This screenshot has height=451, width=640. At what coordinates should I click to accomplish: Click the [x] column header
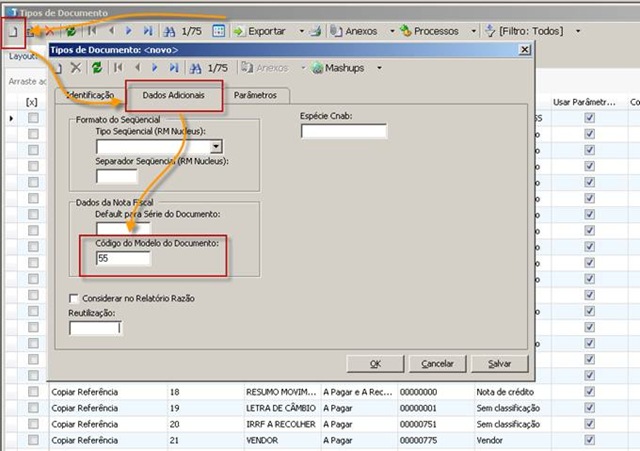[x=31, y=102]
